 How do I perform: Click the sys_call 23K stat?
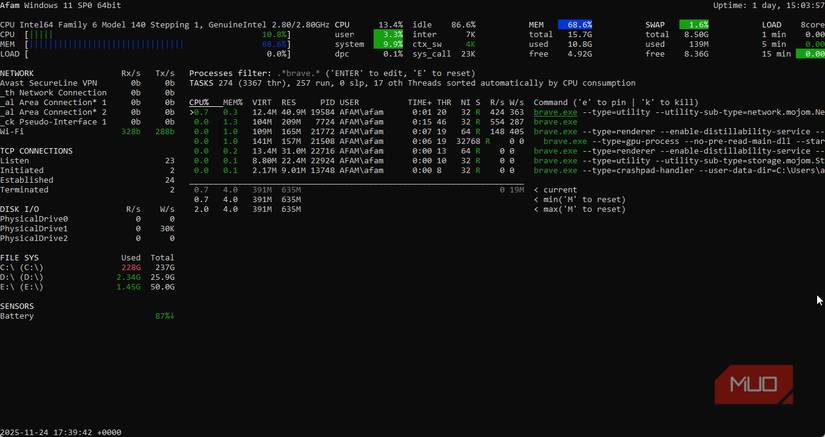coord(444,54)
